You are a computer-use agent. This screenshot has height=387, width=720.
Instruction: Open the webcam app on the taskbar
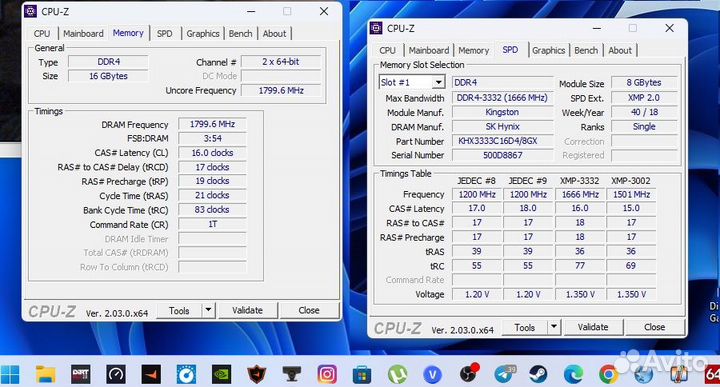coord(292,375)
